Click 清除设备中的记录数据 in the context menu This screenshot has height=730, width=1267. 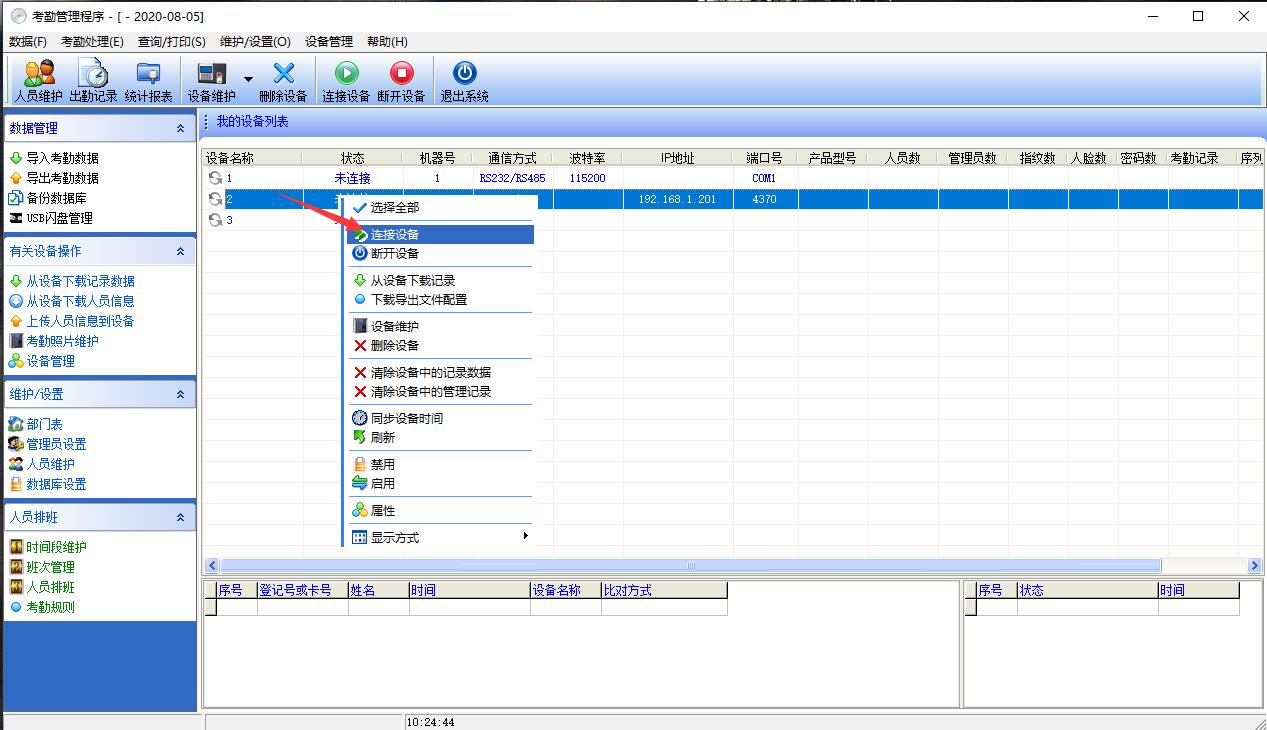[430, 373]
